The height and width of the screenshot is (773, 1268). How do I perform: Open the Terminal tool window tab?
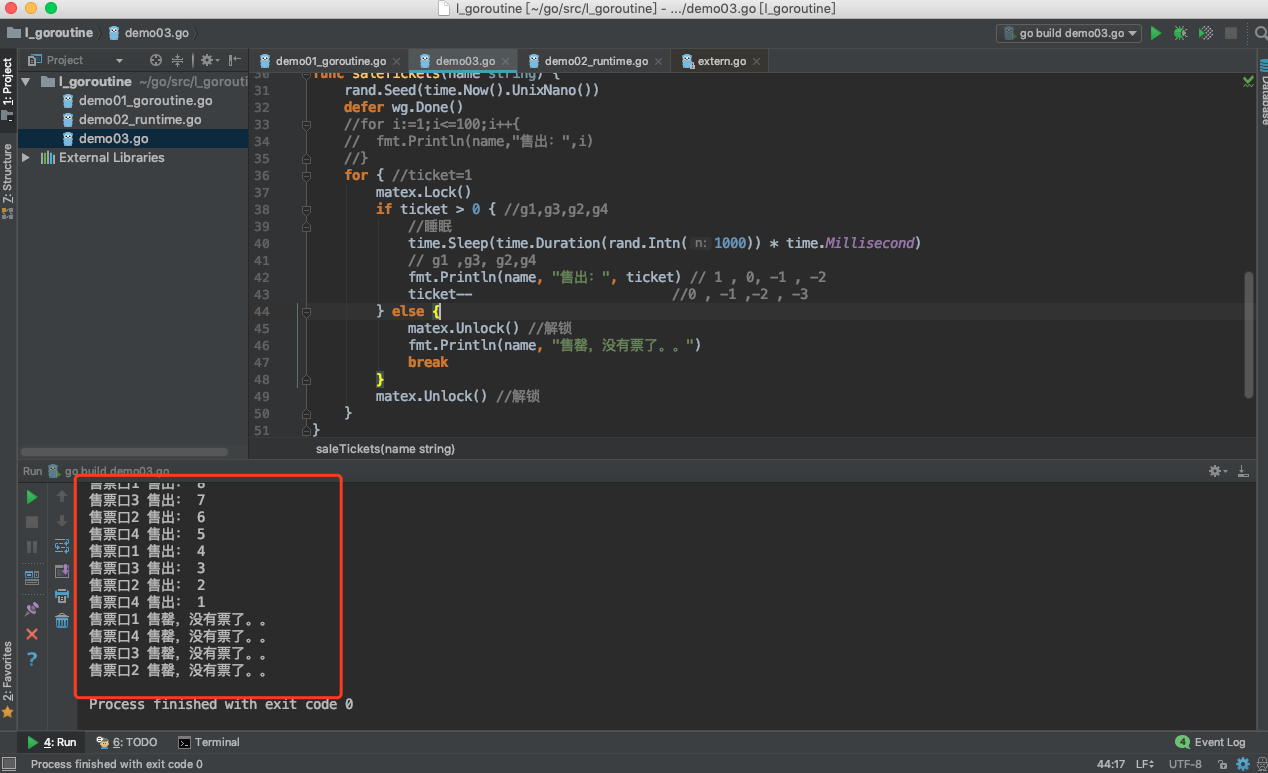click(x=209, y=742)
